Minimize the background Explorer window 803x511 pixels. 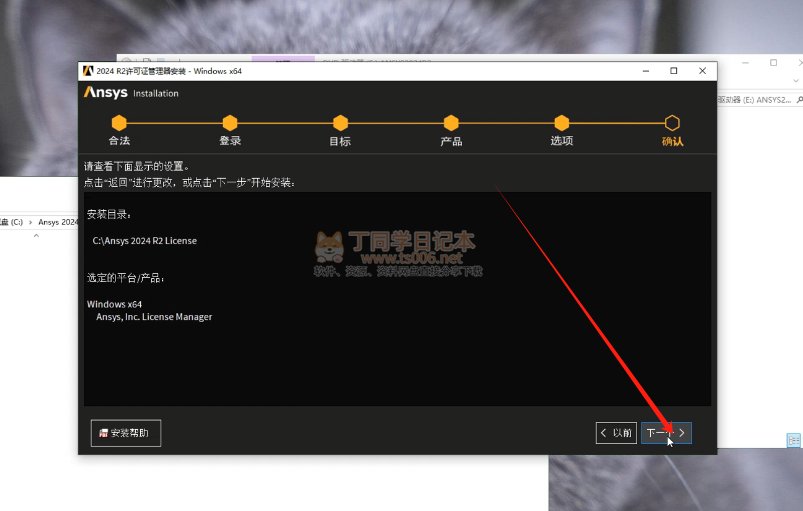[745, 62]
